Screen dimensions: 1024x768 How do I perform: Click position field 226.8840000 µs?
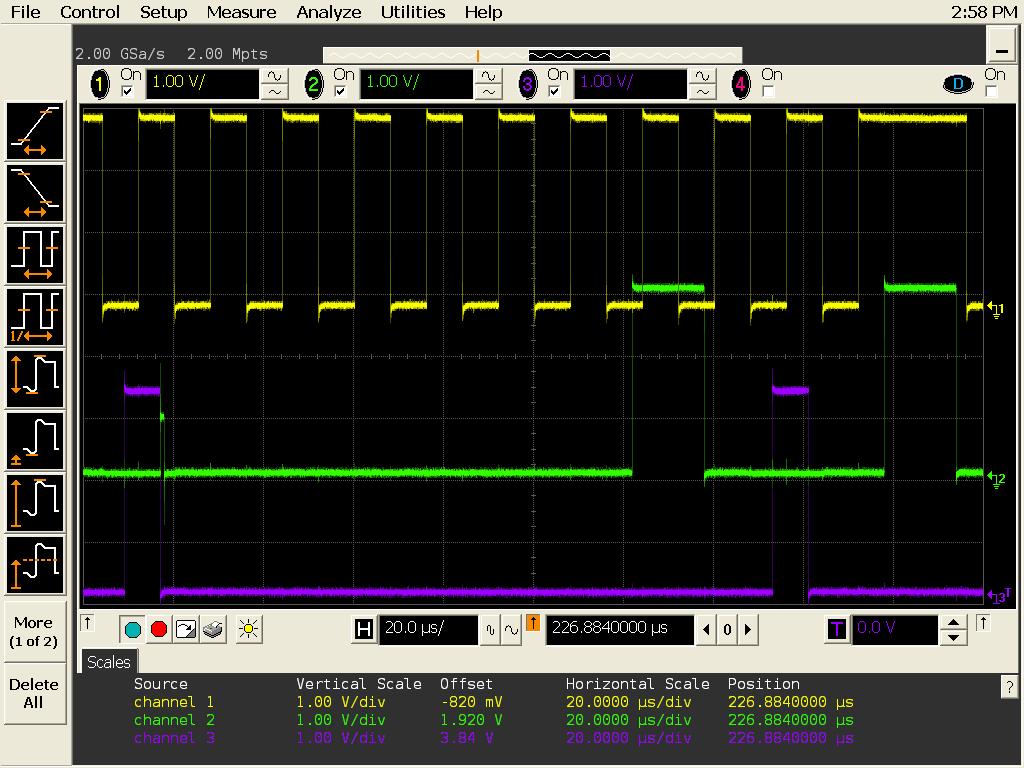[619, 630]
